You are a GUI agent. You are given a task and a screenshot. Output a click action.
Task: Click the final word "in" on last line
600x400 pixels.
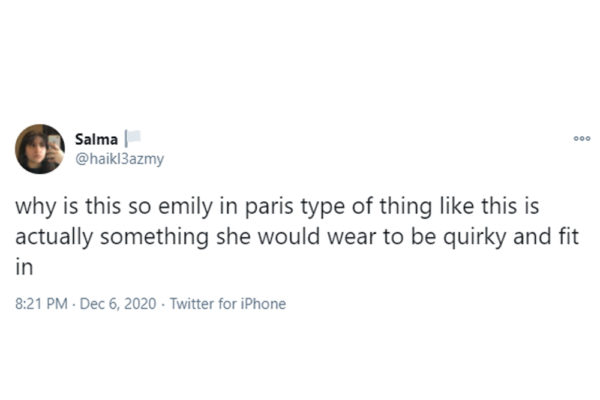[24, 268]
